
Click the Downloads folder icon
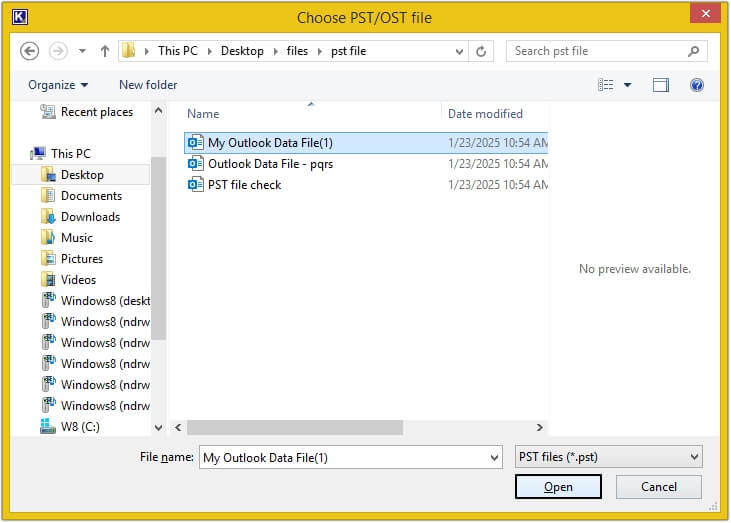(x=48, y=216)
